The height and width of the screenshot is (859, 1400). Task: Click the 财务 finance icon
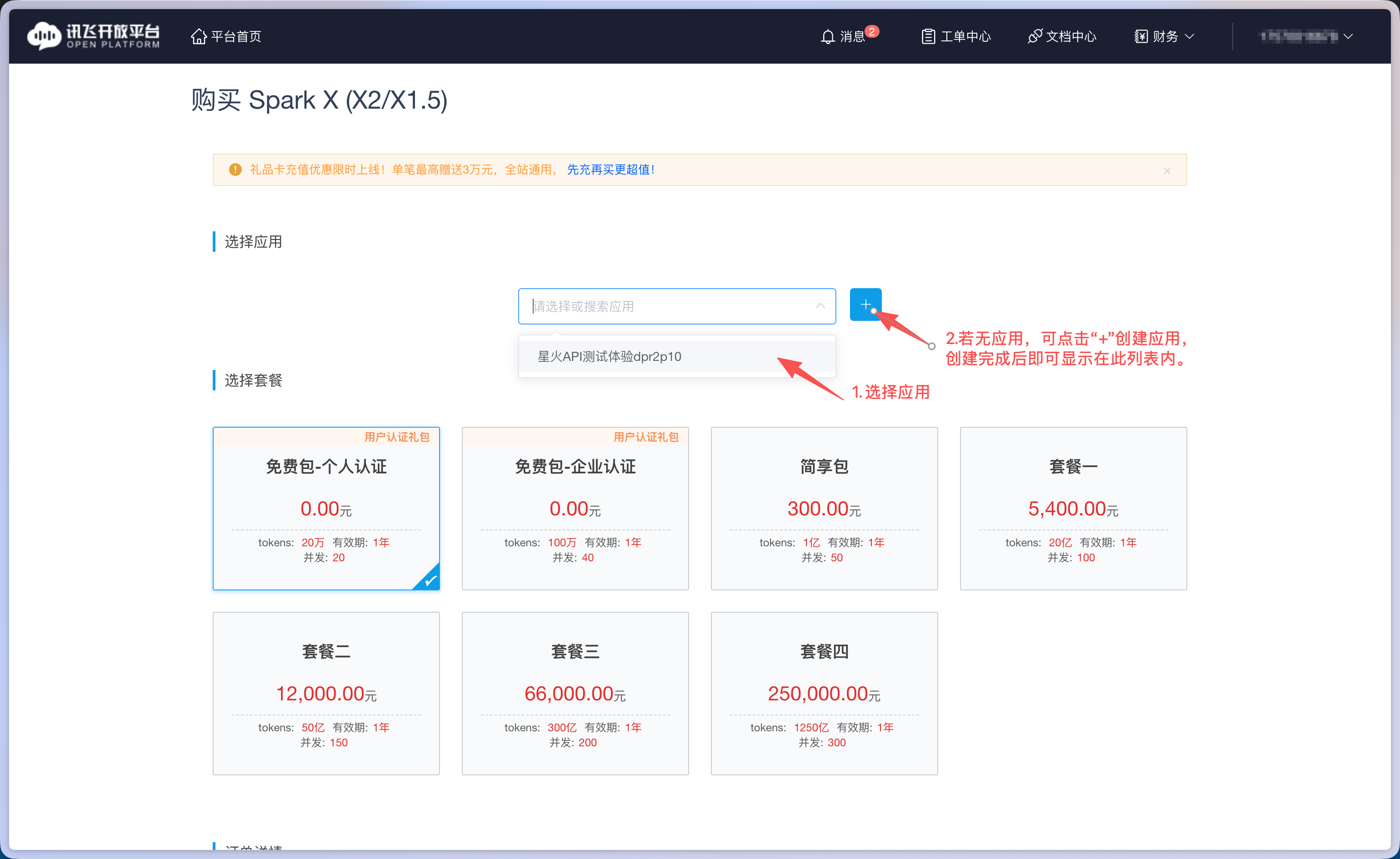click(x=1140, y=36)
